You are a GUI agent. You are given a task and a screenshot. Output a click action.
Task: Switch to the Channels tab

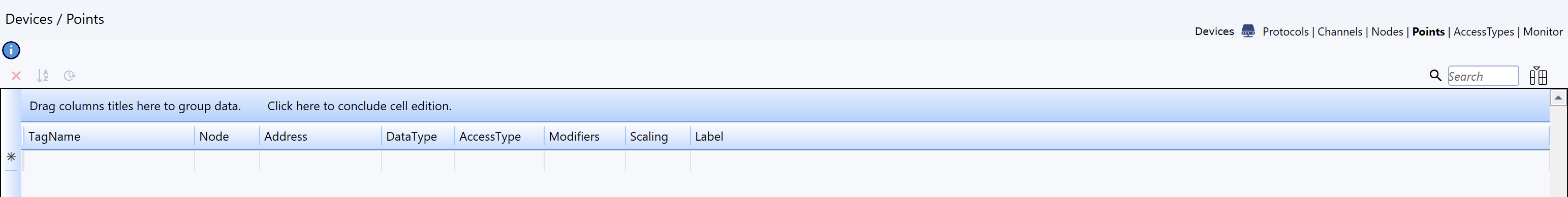pyautogui.click(x=1340, y=31)
